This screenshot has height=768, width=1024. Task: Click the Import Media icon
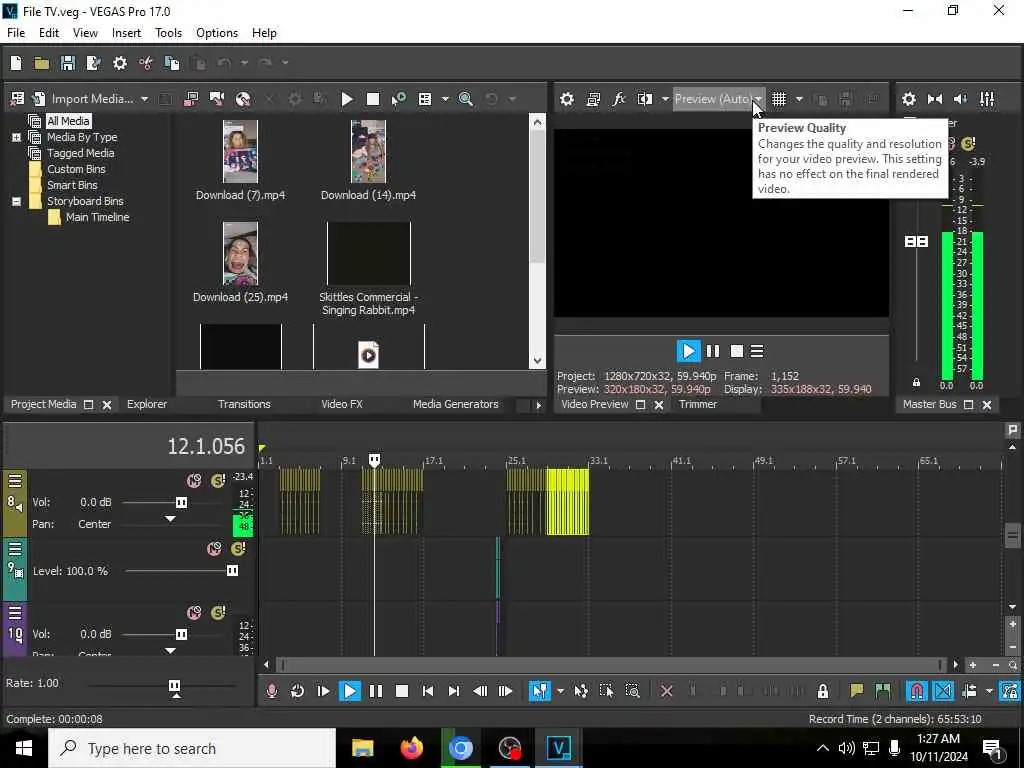(x=39, y=99)
